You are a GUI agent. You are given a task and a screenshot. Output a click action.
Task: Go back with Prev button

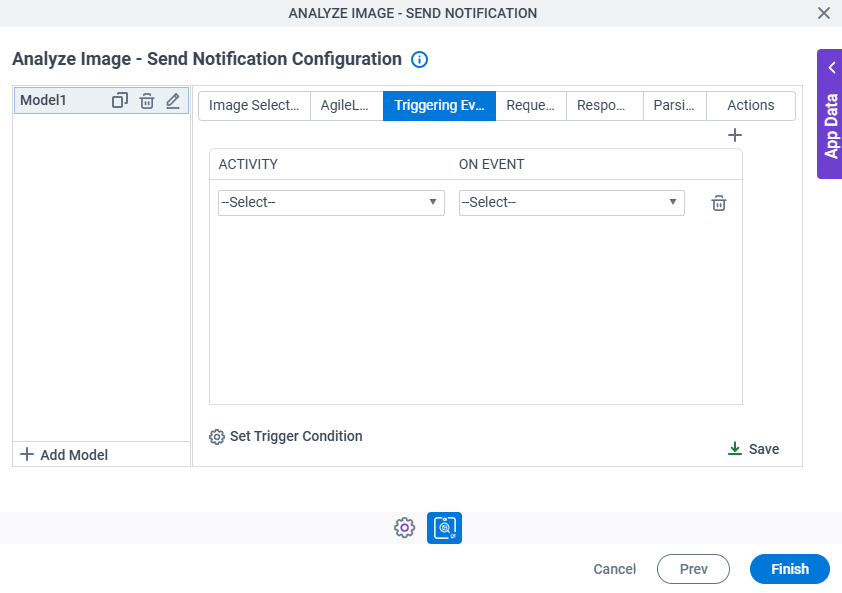[x=693, y=569]
